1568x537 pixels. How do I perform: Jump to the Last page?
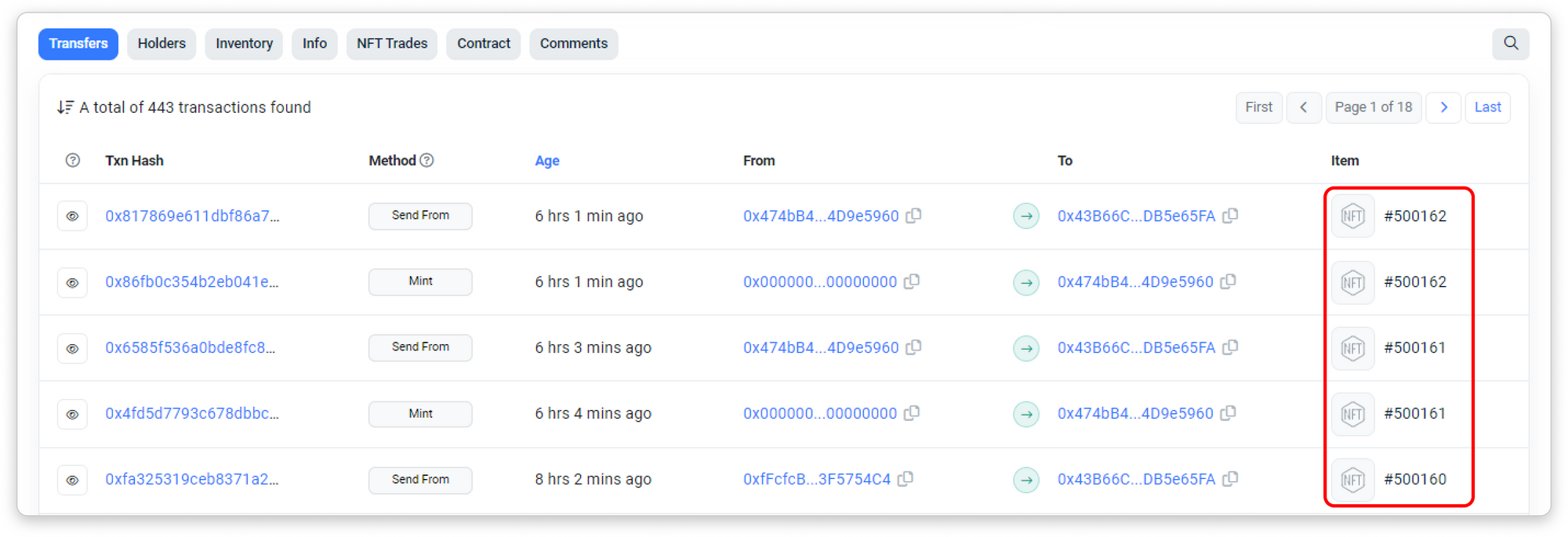click(1487, 107)
